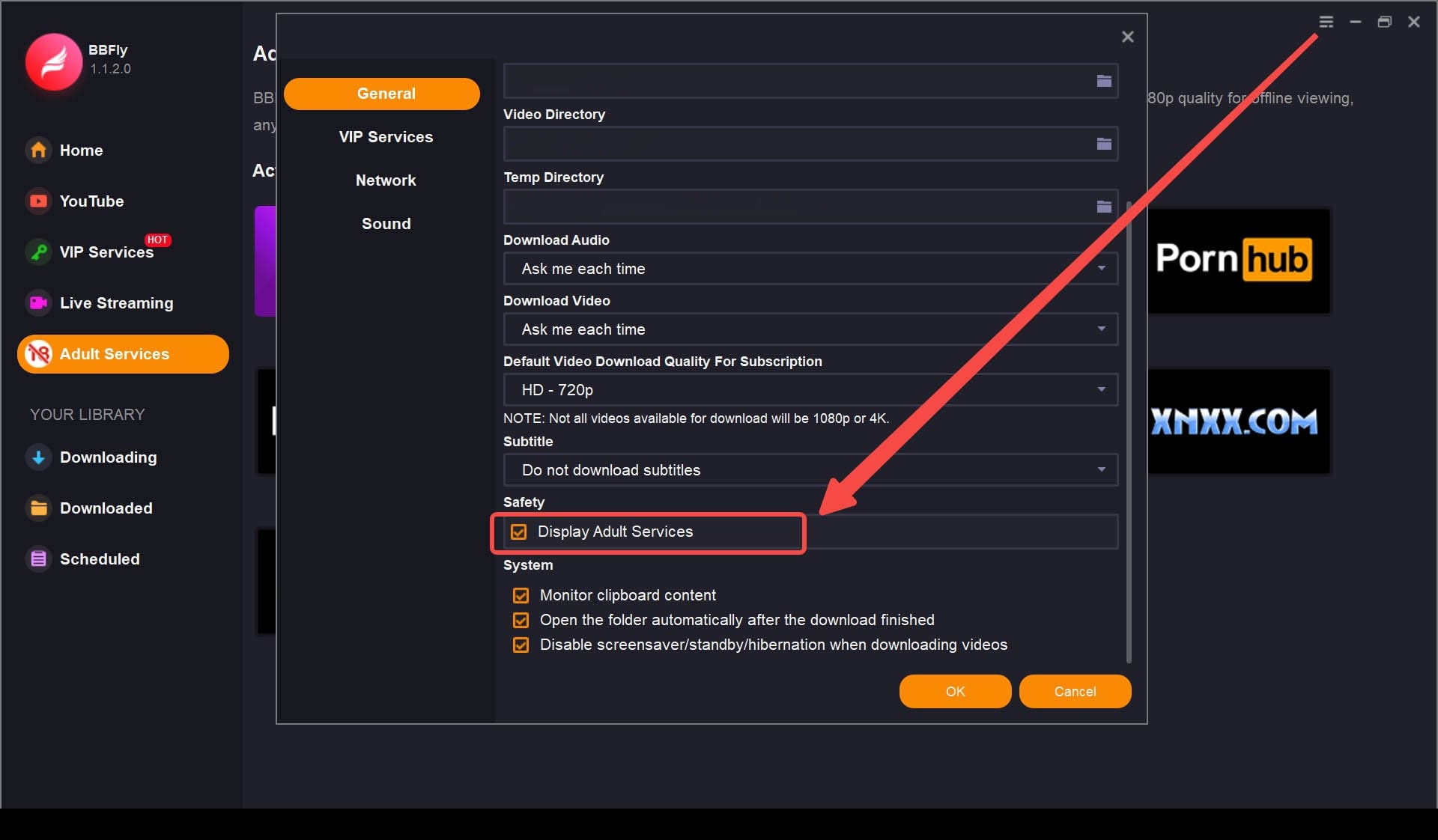Disable opening folder after download finishes
This screenshot has height=840, width=1438.
click(521, 620)
